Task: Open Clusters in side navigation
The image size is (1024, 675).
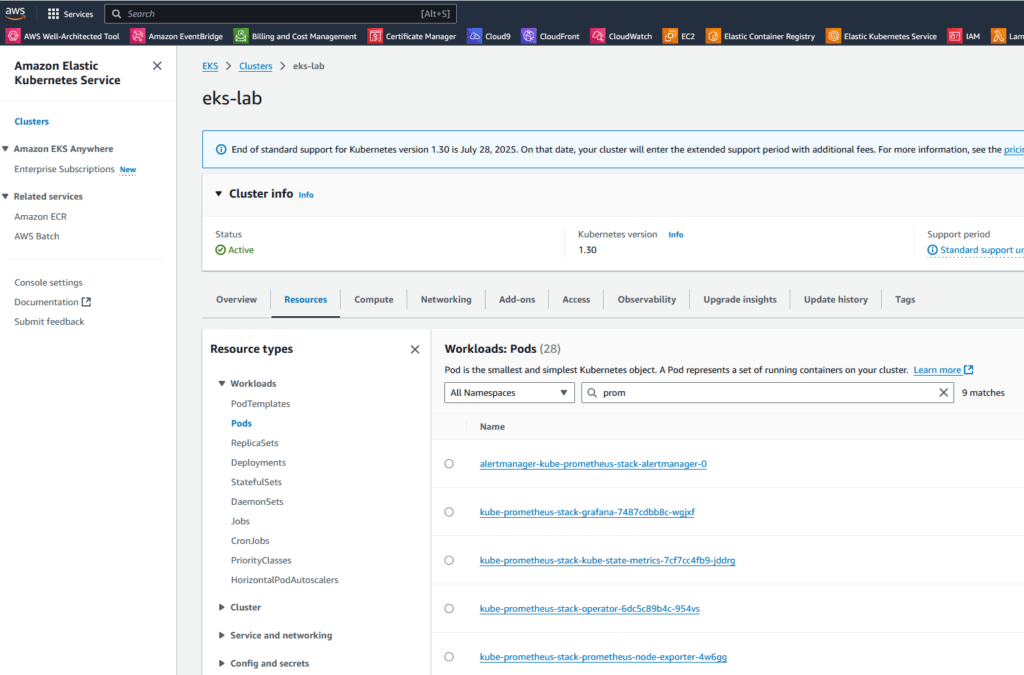Action: click(x=31, y=121)
